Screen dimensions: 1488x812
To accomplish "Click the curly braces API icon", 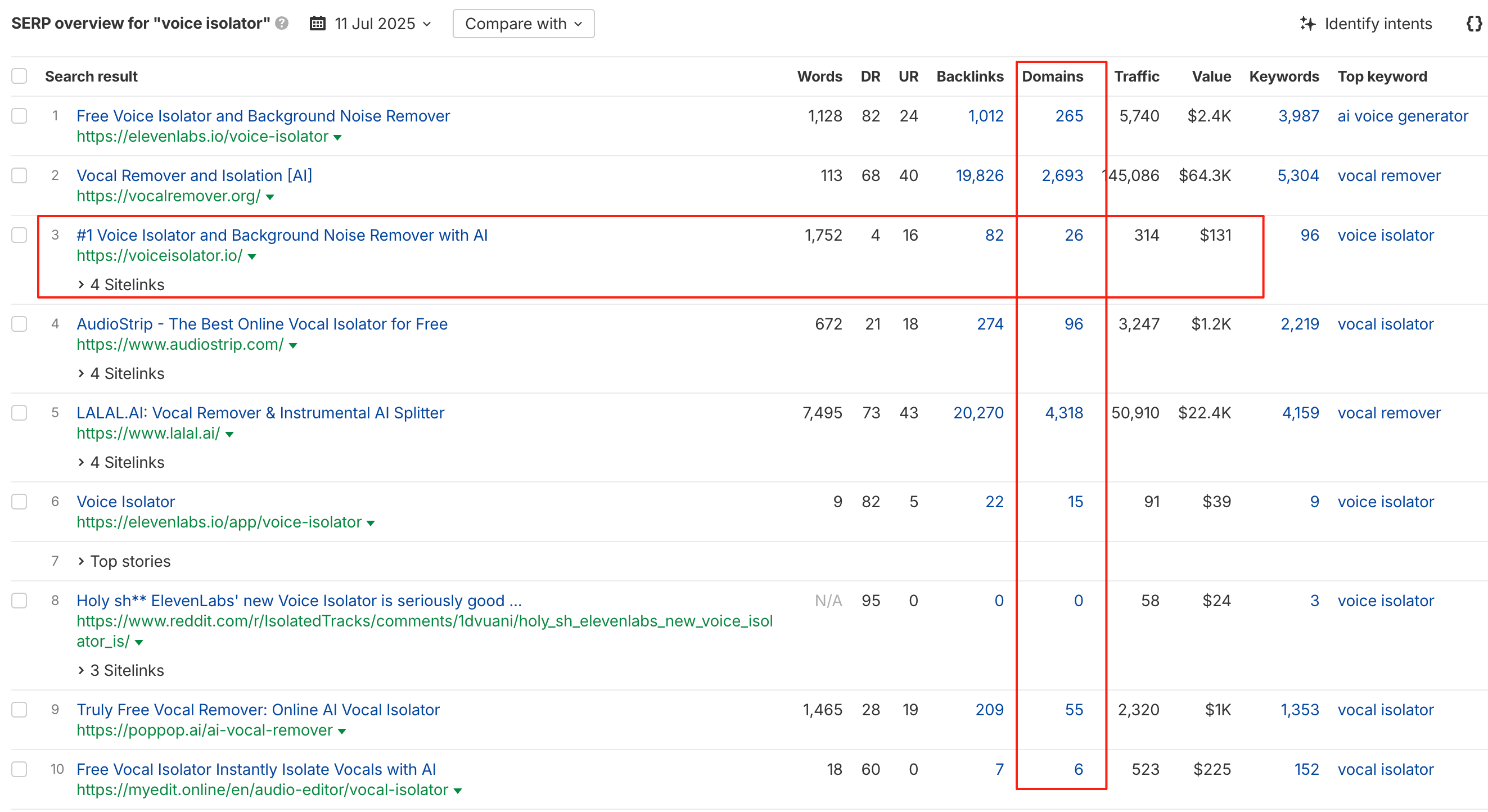I will pyautogui.click(x=1473, y=24).
